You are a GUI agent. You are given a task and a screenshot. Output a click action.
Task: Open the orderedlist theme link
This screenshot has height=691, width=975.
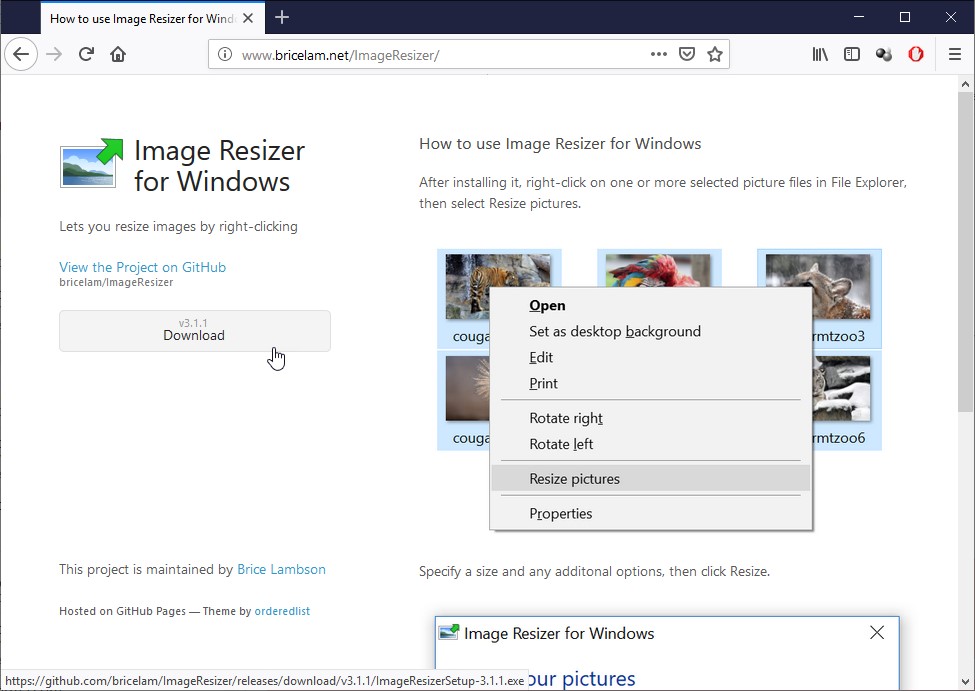[282, 611]
